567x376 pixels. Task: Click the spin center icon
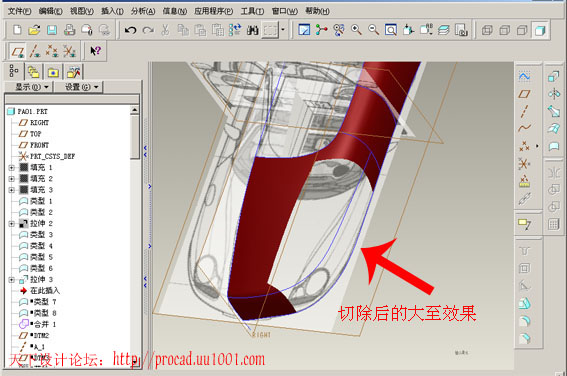click(x=321, y=30)
